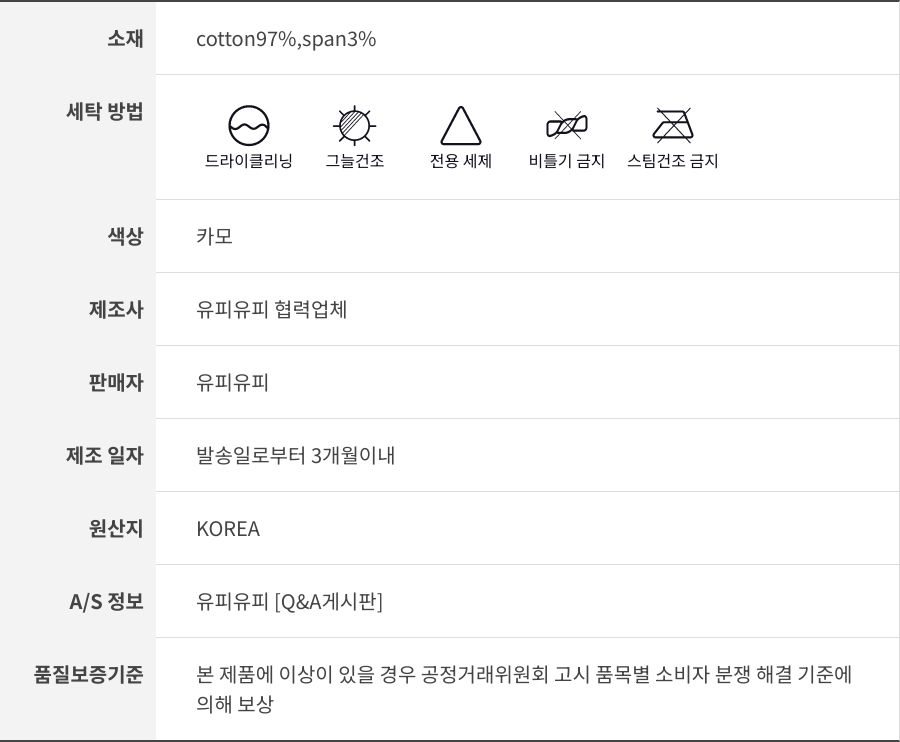The image size is (900, 742).
Task: Click the 스팀건조 금지 caption text
Action: (672, 161)
